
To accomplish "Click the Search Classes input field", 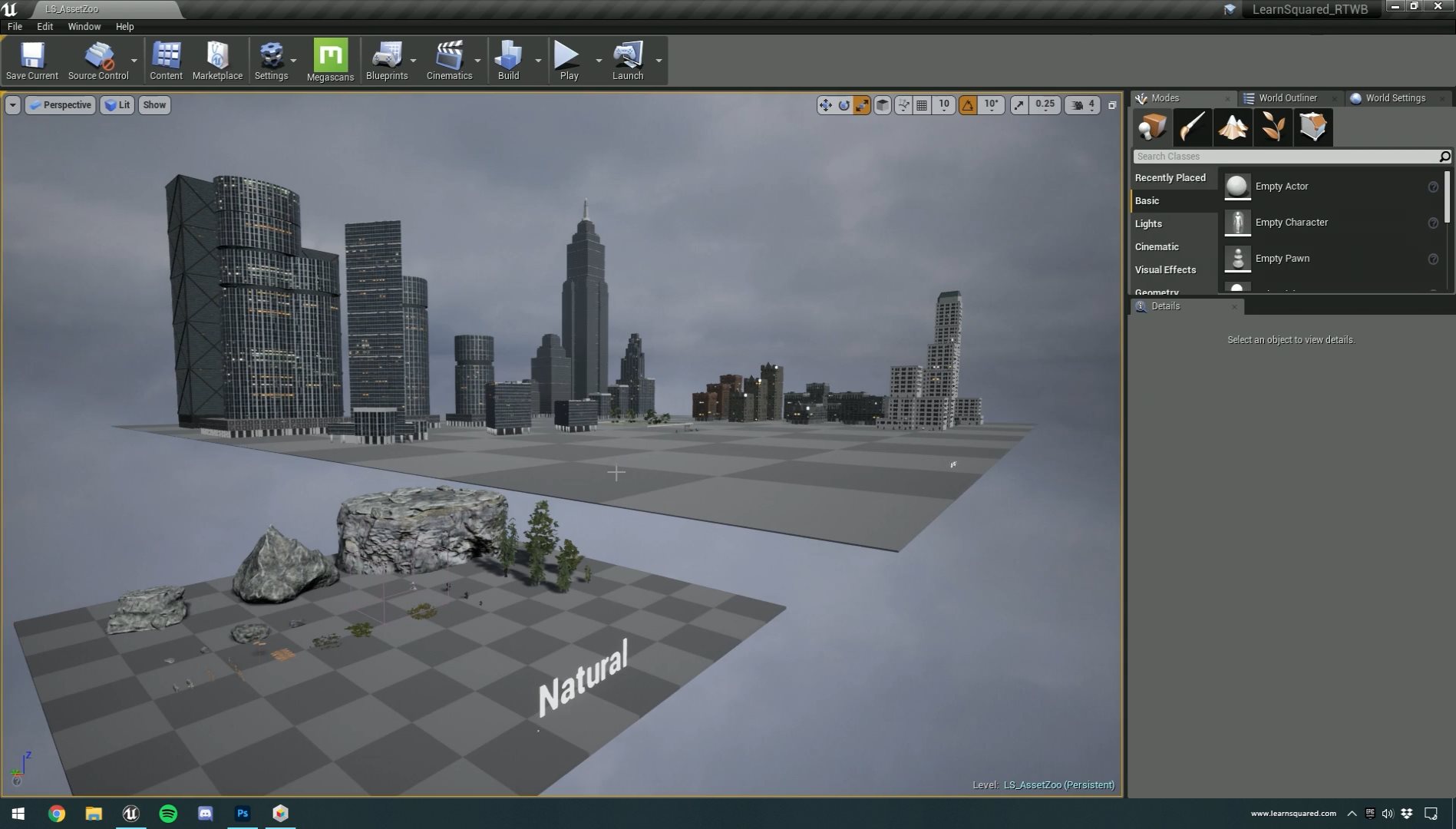I will 1286,157.
